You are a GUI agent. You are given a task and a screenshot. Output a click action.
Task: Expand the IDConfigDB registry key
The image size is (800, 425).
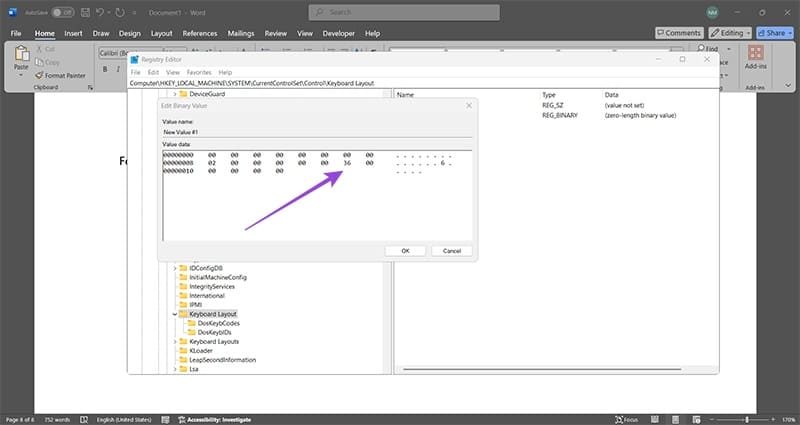tap(174, 268)
